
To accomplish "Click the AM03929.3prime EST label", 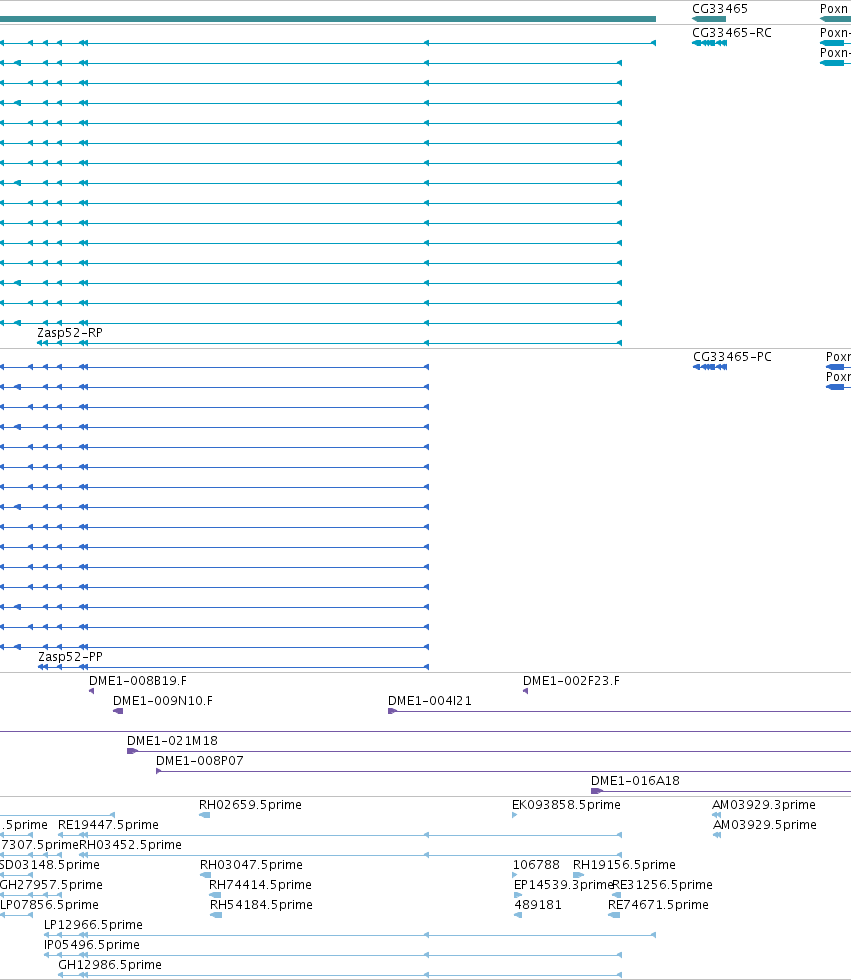I will (764, 804).
